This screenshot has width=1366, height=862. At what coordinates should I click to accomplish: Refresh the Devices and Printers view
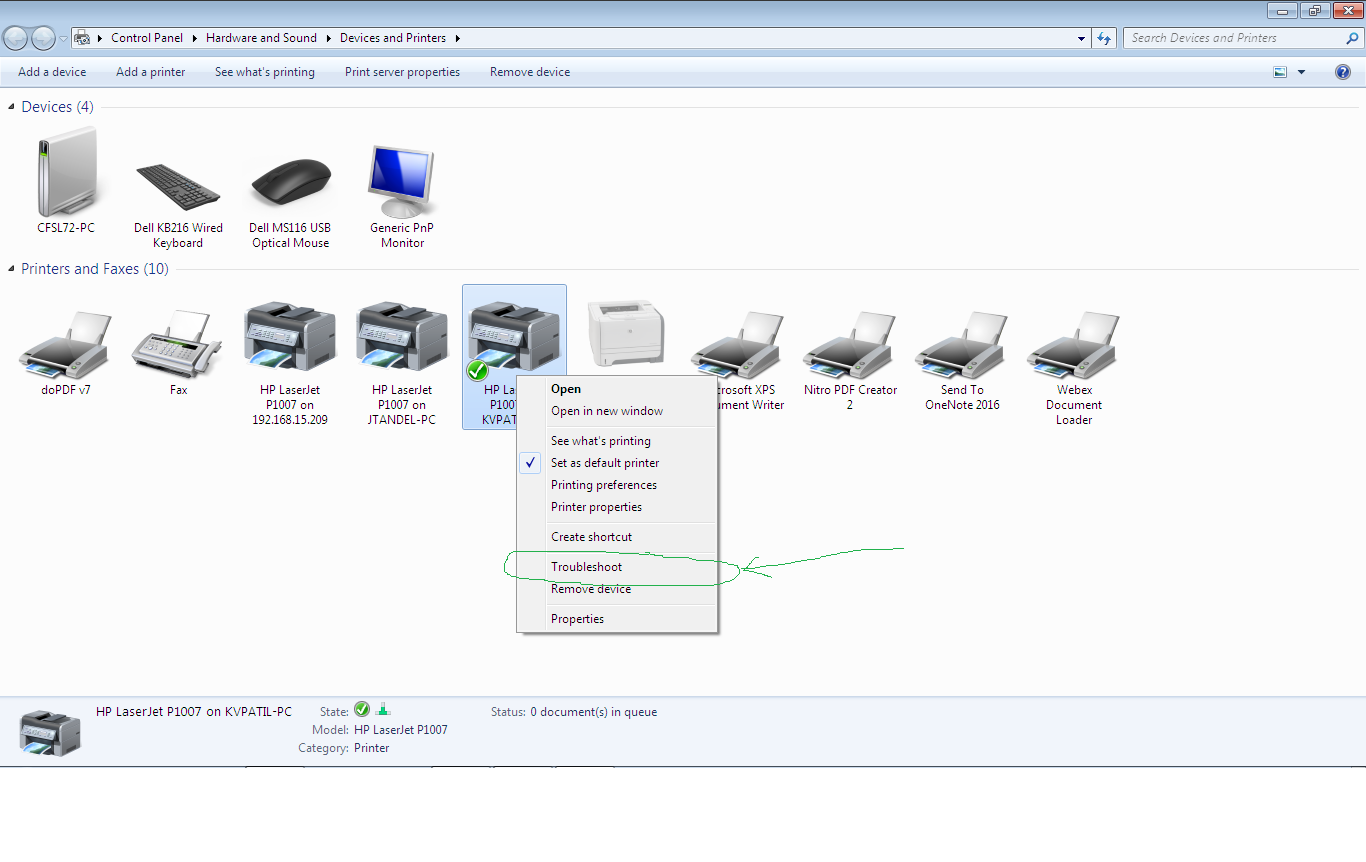(1104, 38)
